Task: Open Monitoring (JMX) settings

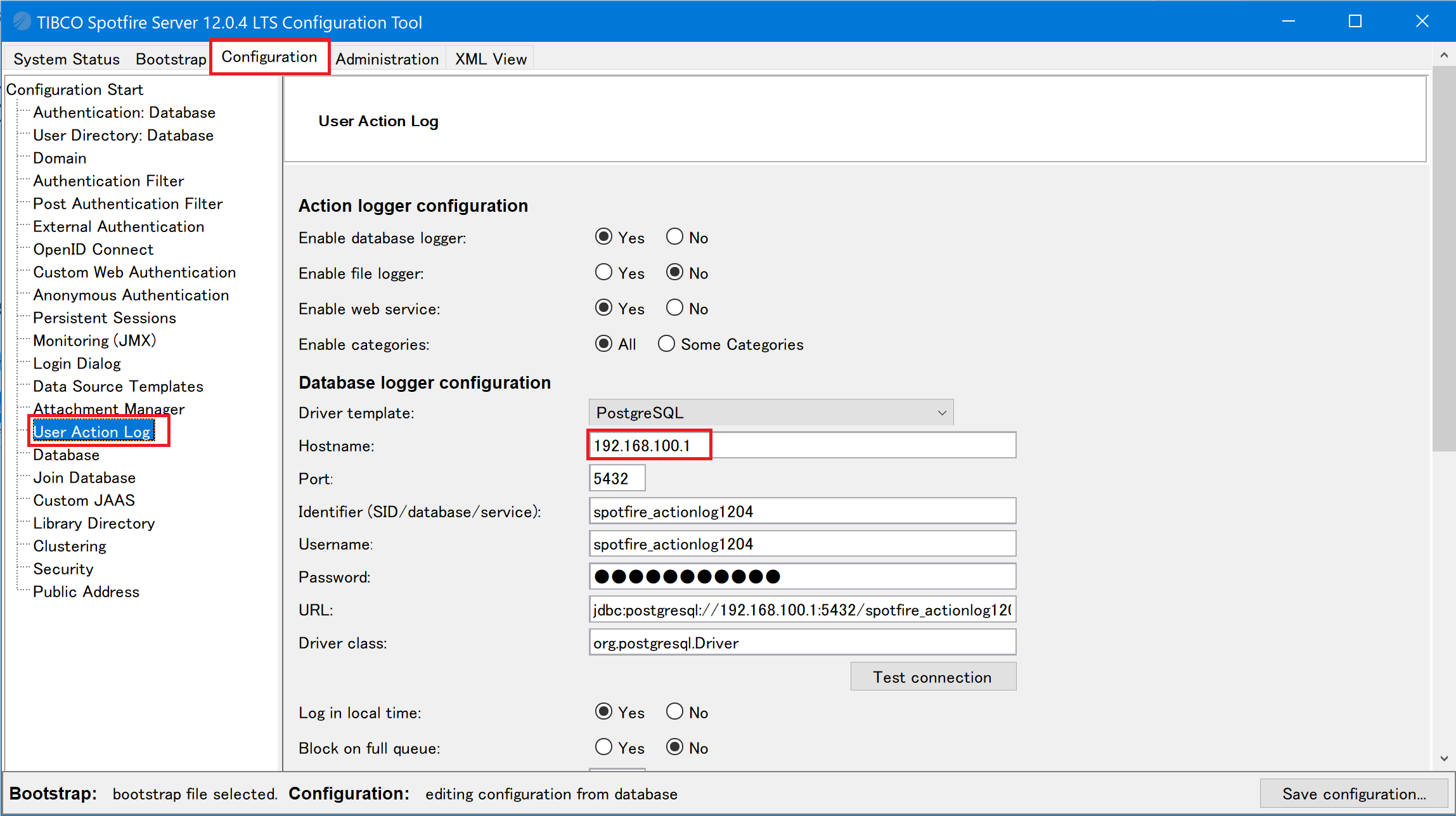Action: (x=94, y=340)
